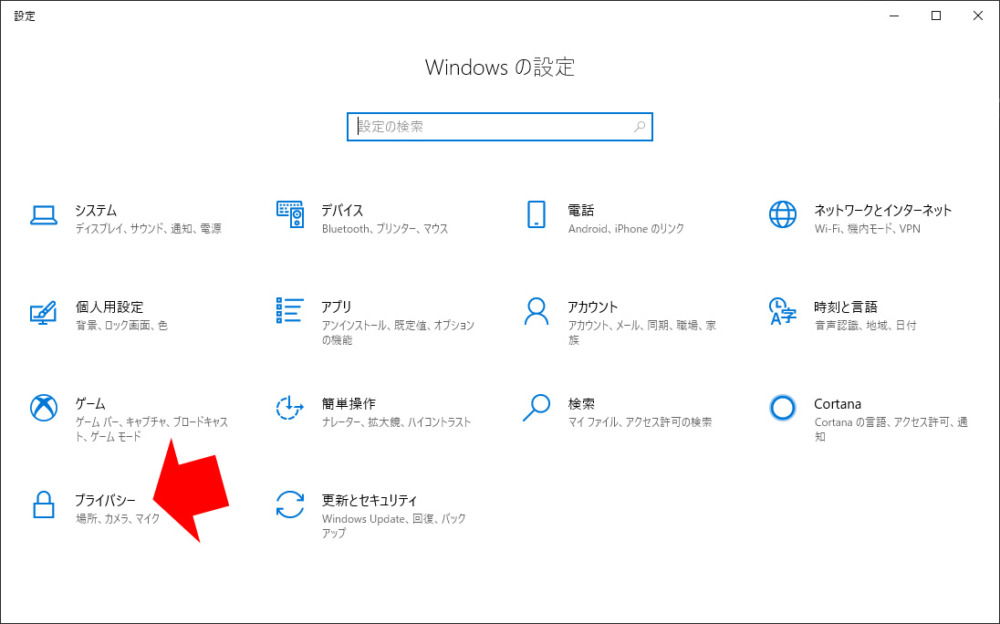Open the デバイス keyboard and speaker icon

[289, 214]
